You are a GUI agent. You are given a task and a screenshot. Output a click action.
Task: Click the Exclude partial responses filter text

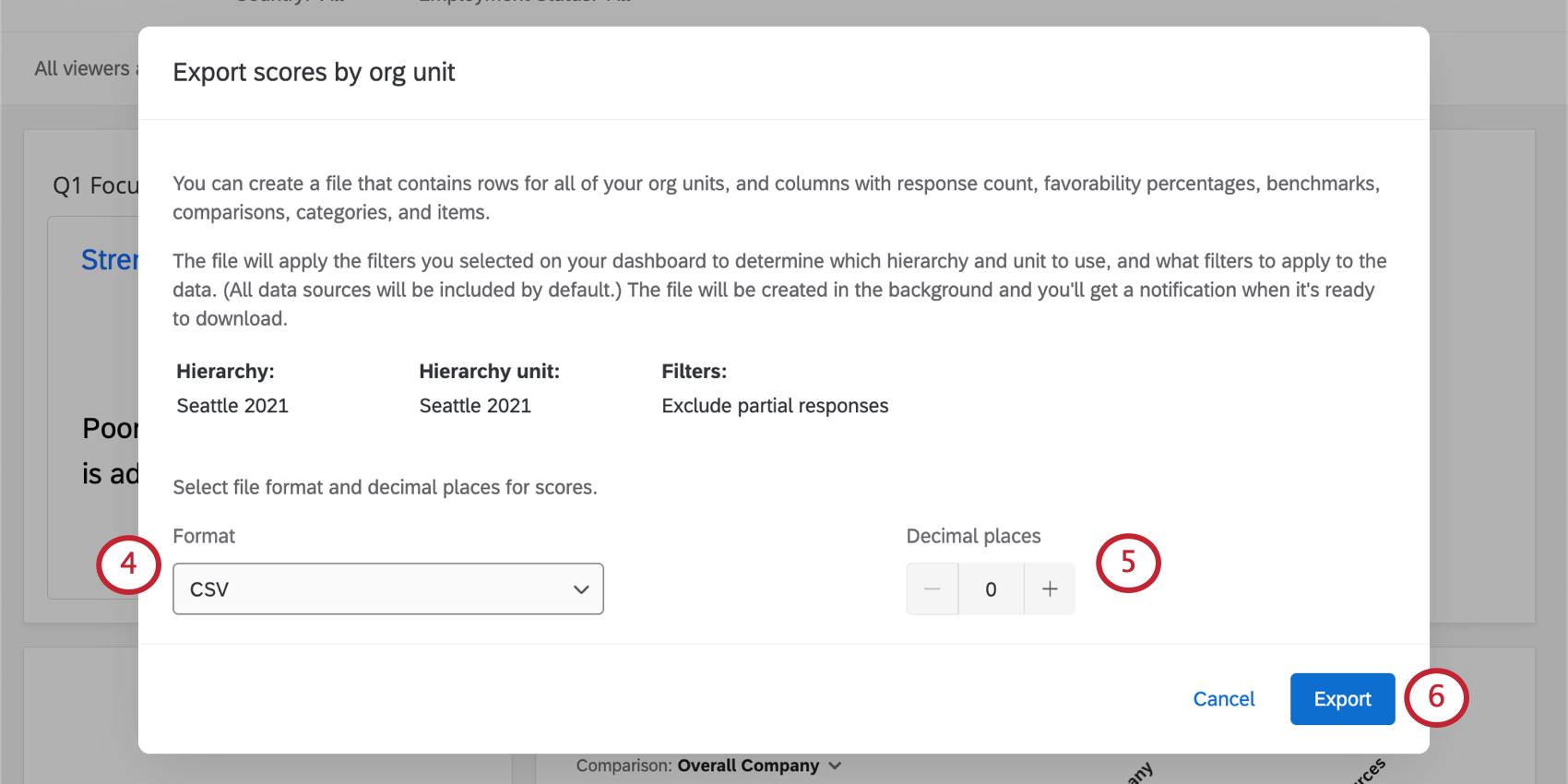[x=775, y=406]
